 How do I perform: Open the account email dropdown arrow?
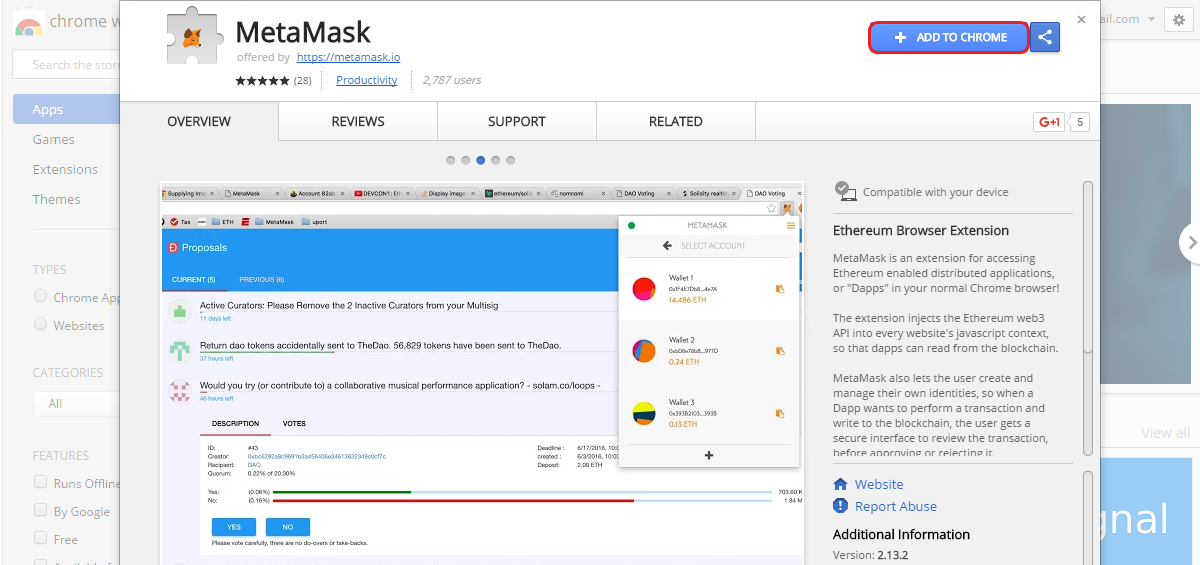pos(1151,19)
